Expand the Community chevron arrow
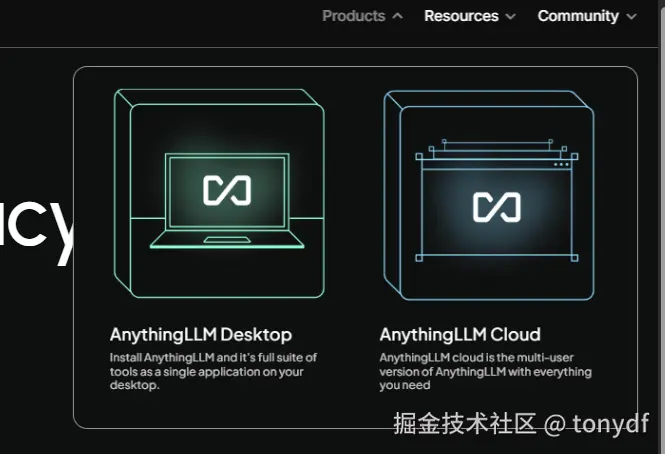The image size is (665, 454). pos(631,17)
